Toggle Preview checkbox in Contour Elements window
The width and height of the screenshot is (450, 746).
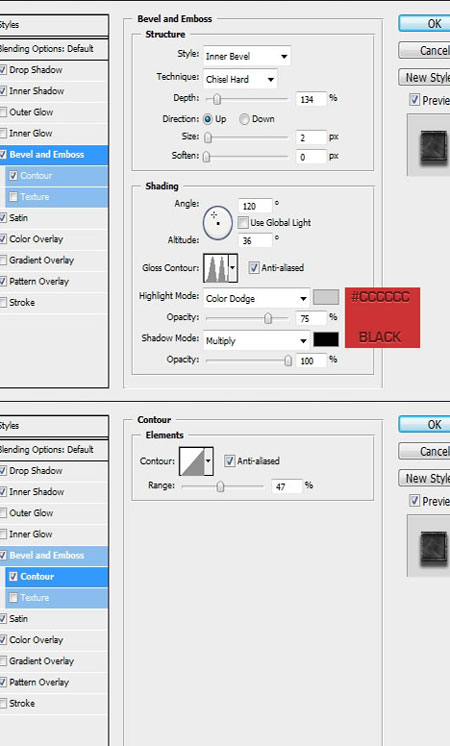click(x=414, y=501)
